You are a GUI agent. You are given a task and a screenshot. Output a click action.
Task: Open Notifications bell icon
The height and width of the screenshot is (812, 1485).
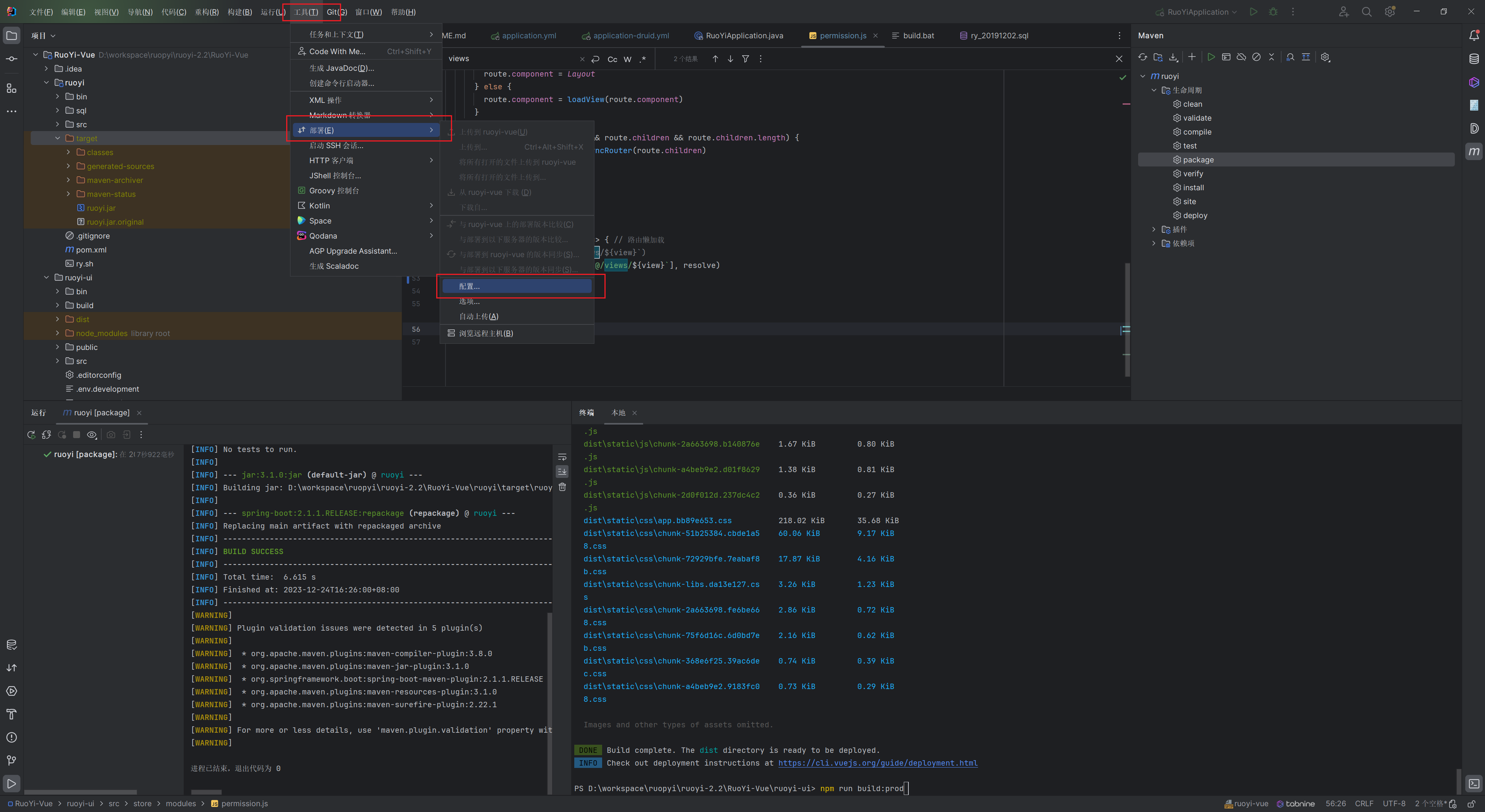pos(1473,36)
